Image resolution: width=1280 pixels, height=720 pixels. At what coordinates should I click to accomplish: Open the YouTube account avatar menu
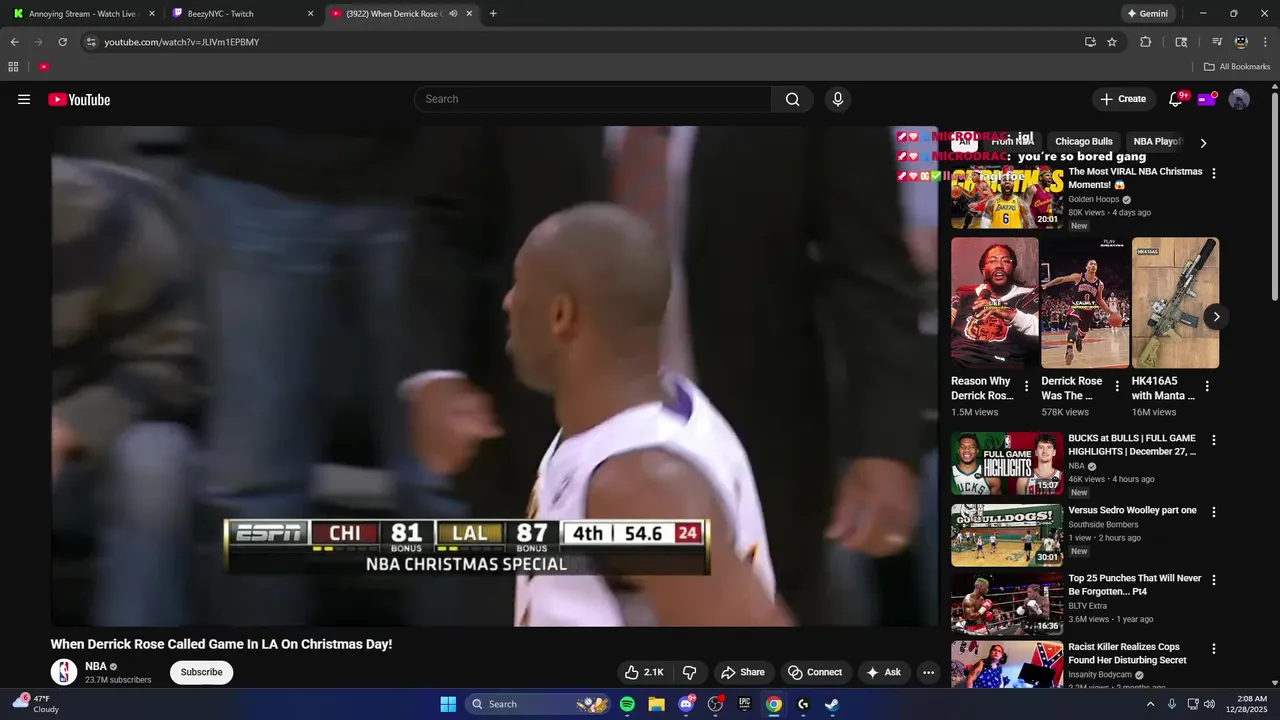1239,99
